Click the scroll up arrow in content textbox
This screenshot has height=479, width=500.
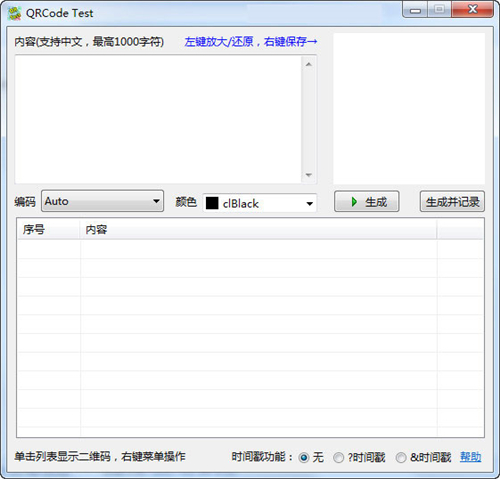[x=309, y=64]
